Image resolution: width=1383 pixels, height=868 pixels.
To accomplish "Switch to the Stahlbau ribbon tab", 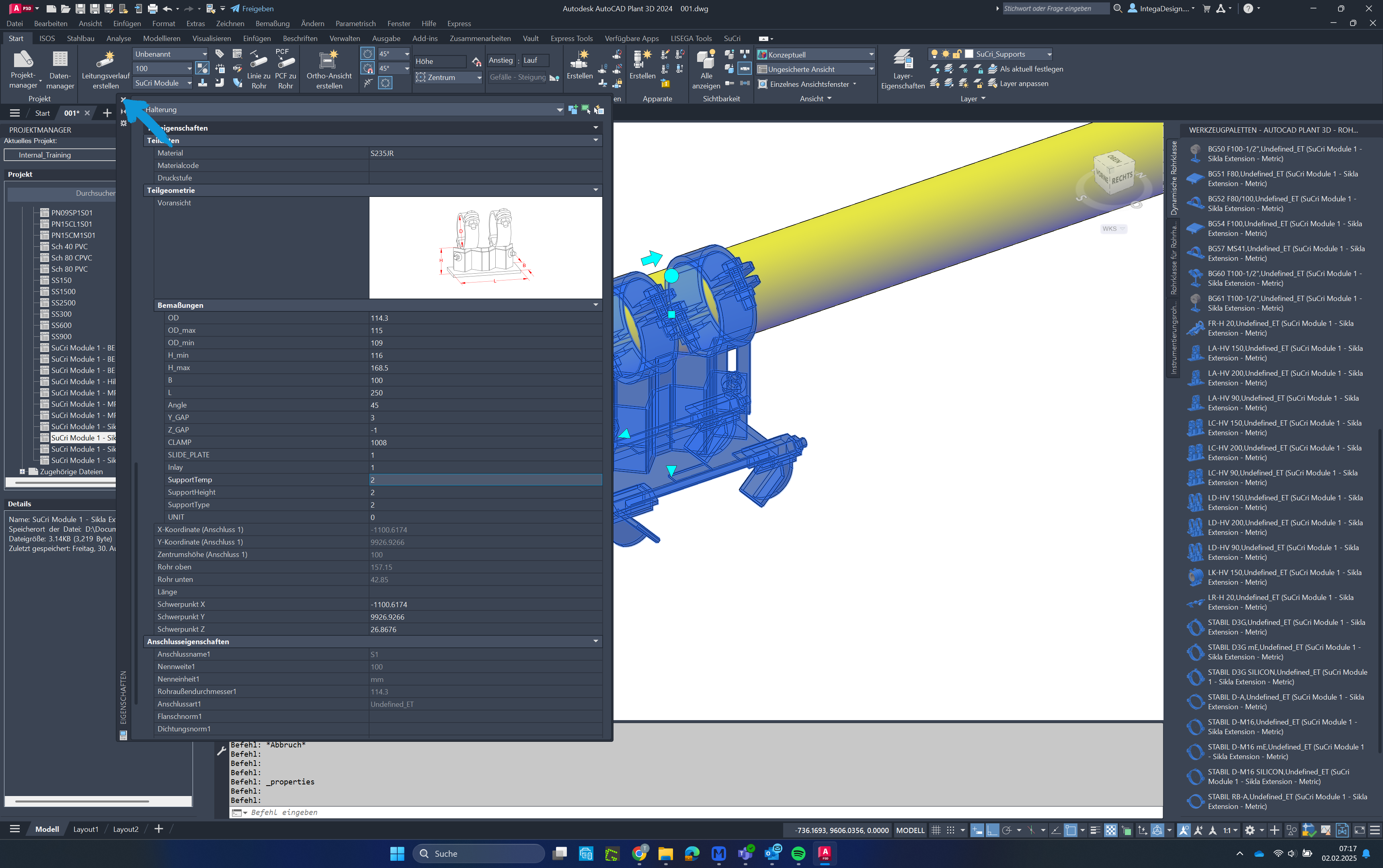I will tap(80, 39).
